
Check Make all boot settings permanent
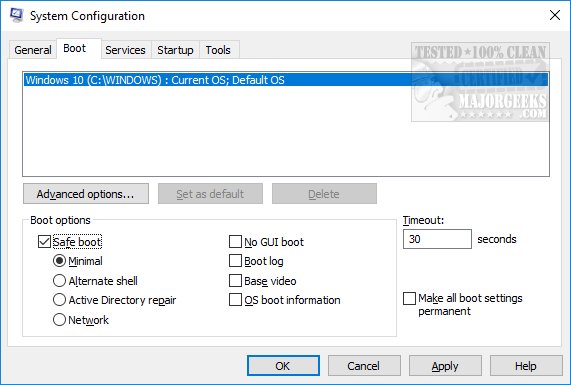tap(409, 298)
